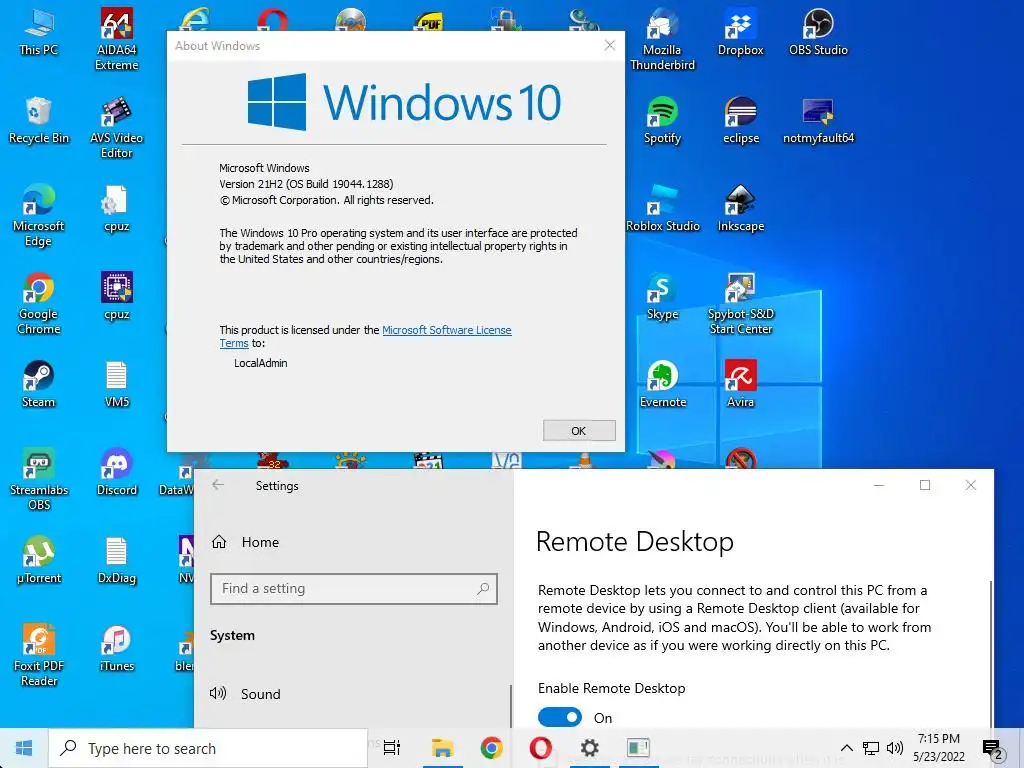Turn off Enable Remote Desktop switch
This screenshot has height=768, width=1024.
(560, 717)
